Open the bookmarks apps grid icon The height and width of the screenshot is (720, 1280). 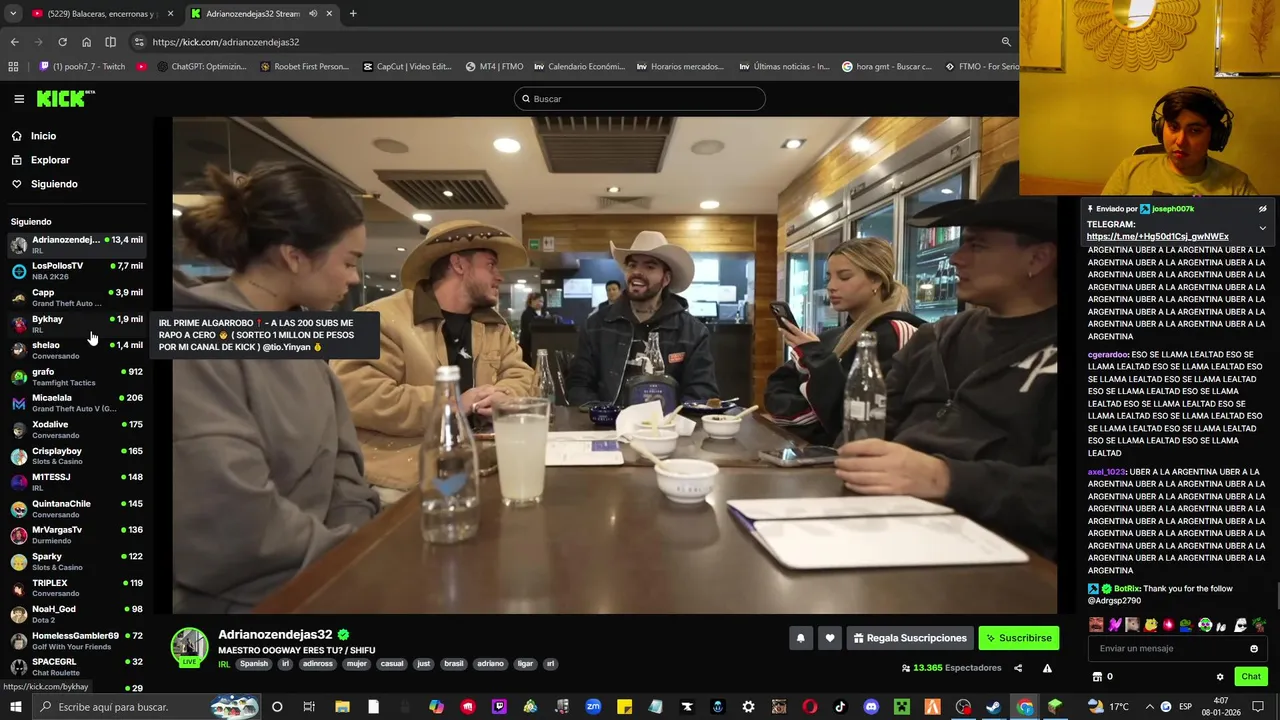click(13, 67)
